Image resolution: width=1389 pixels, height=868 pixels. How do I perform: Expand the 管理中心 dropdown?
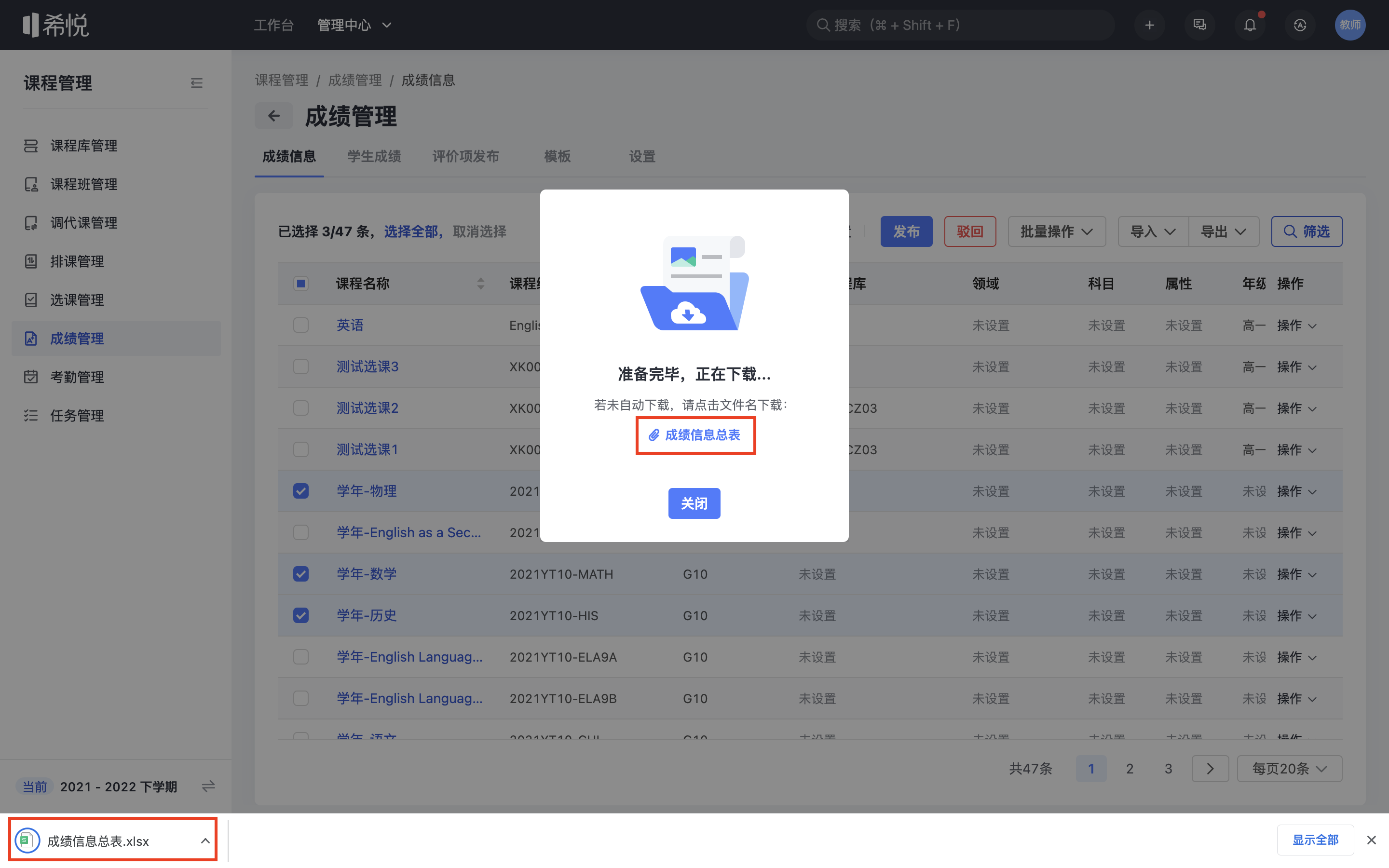(354, 25)
